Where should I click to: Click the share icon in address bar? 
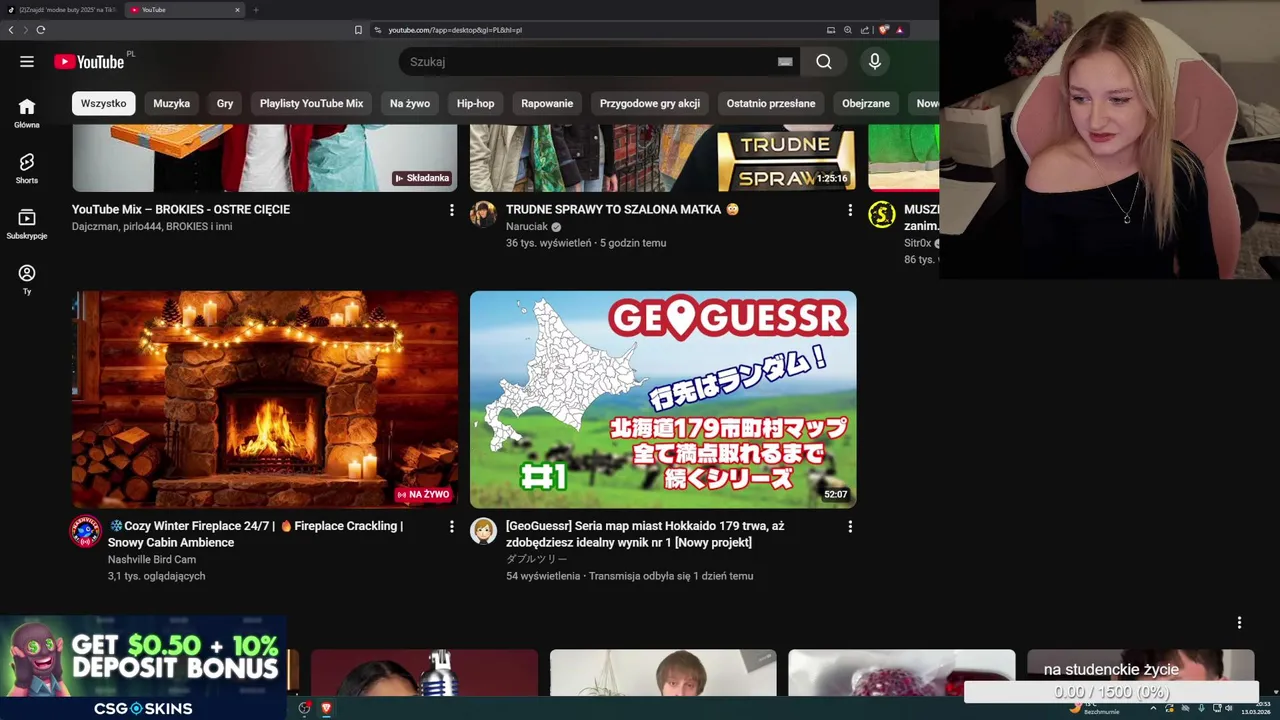point(865,30)
